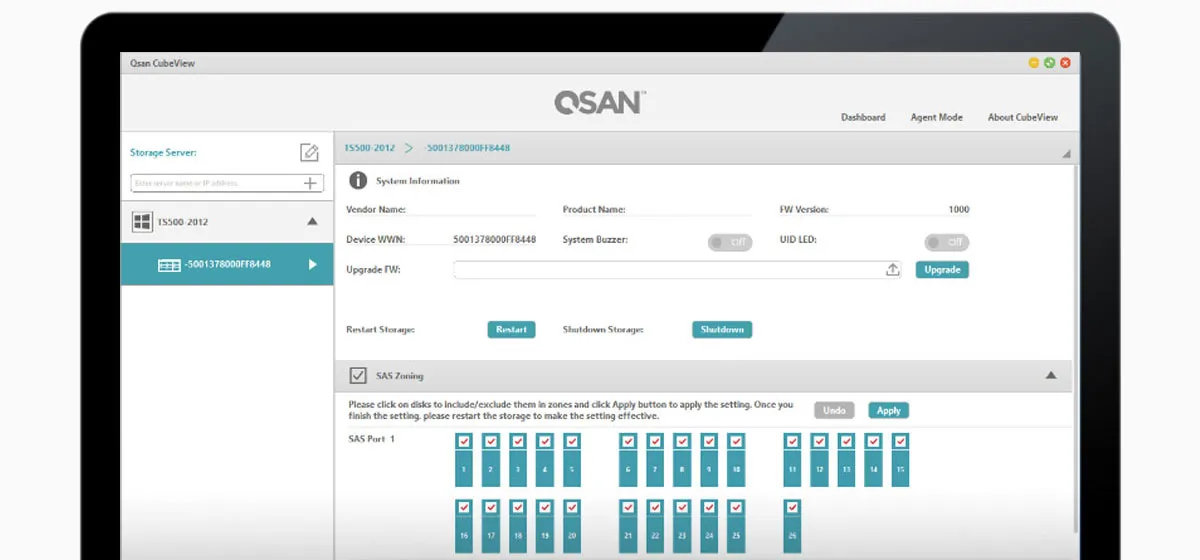Viewport: 1200px width, 560px height.
Task: Collapse the TS500-2012 server tree
Action: pos(312,222)
